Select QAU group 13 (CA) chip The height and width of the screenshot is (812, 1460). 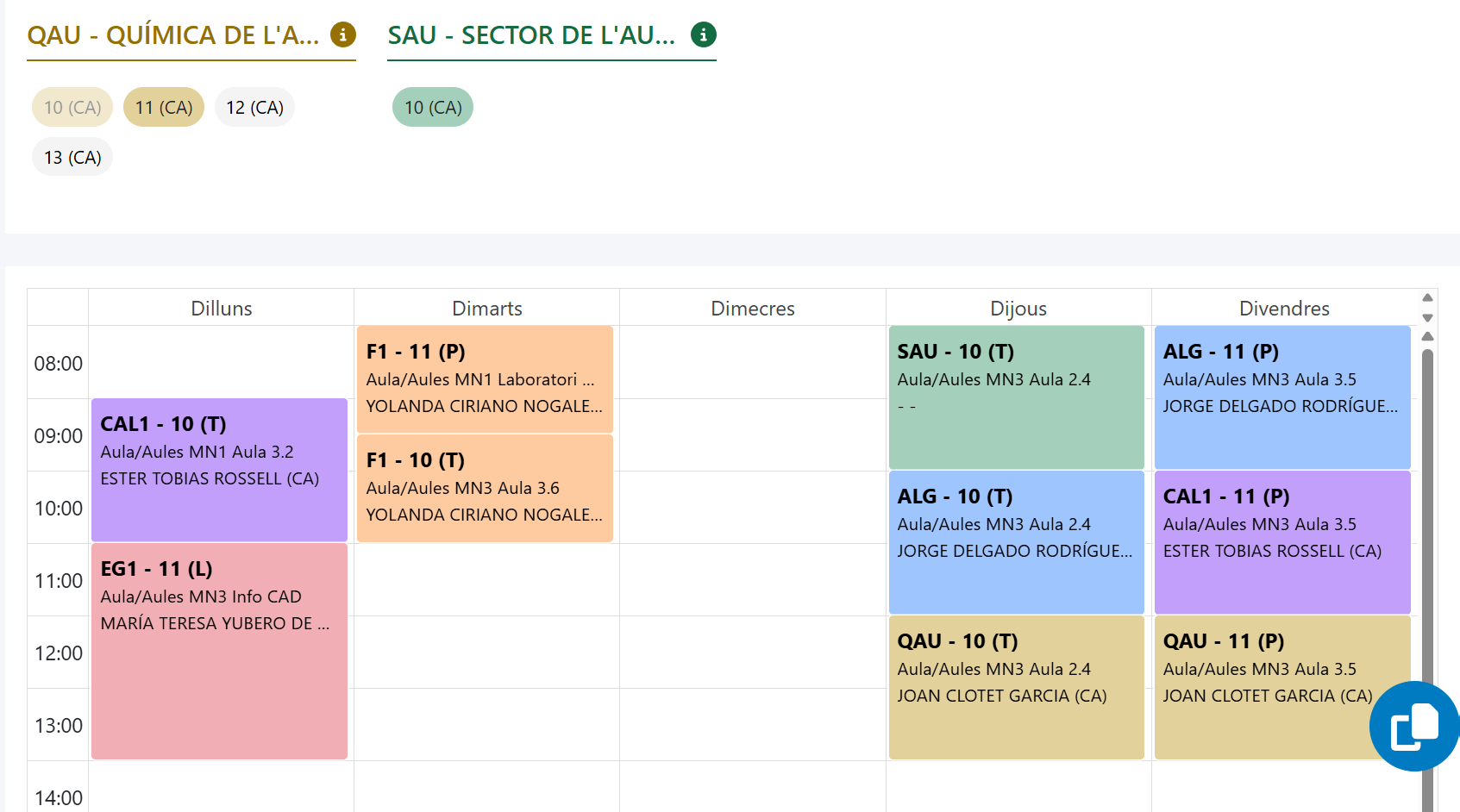(x=72, y=158)
